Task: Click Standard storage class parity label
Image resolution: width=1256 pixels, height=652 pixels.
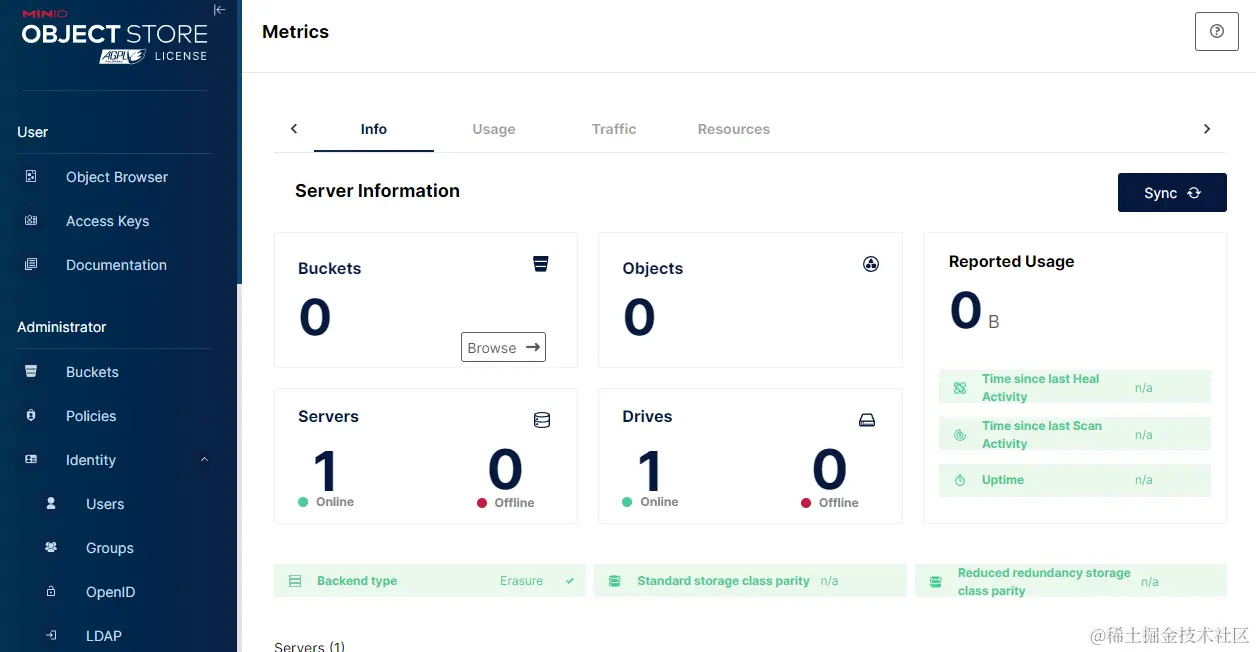Action: tap(723, 581)
